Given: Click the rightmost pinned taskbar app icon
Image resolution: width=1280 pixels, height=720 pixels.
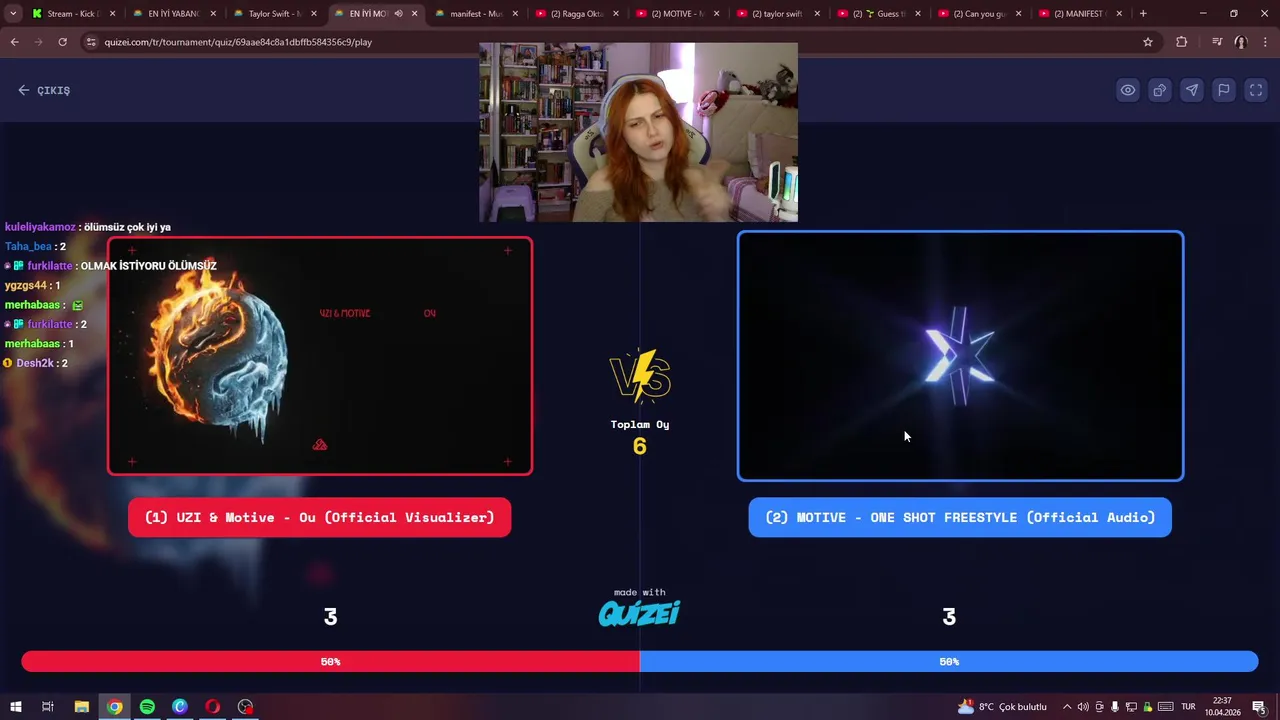Looking at the screenshot, I should (245, 707).
